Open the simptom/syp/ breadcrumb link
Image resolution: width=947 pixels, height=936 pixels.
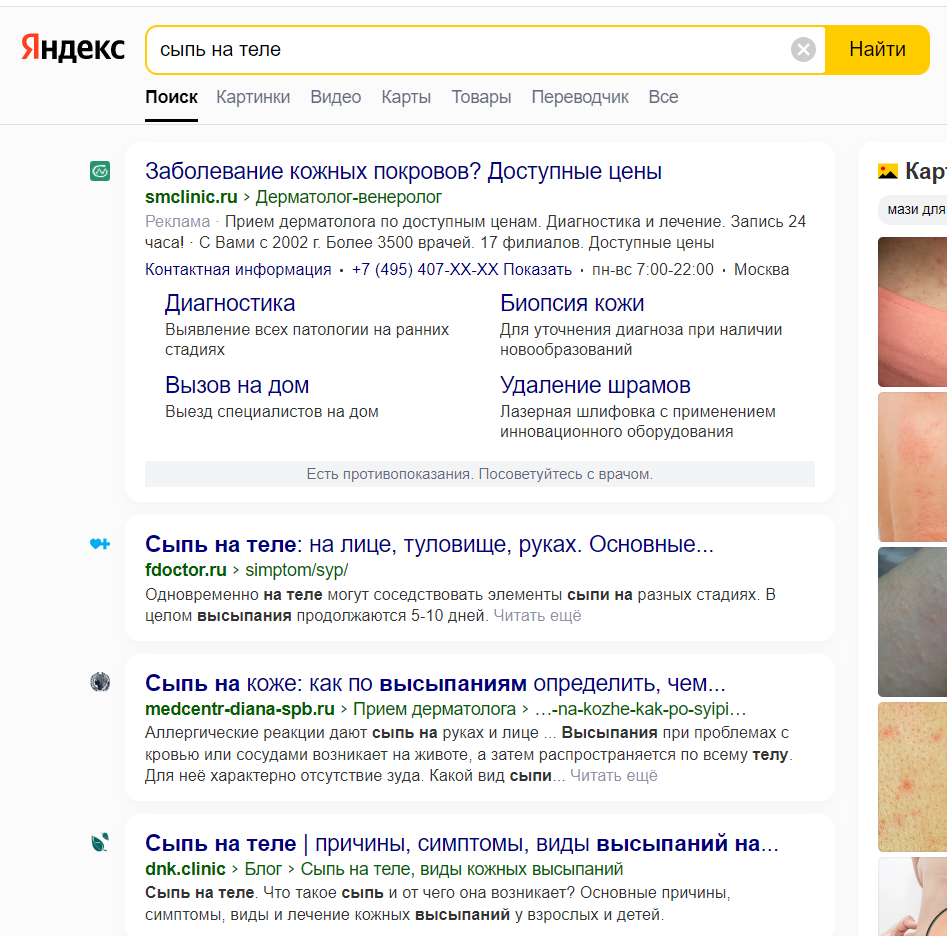(297, 570)
